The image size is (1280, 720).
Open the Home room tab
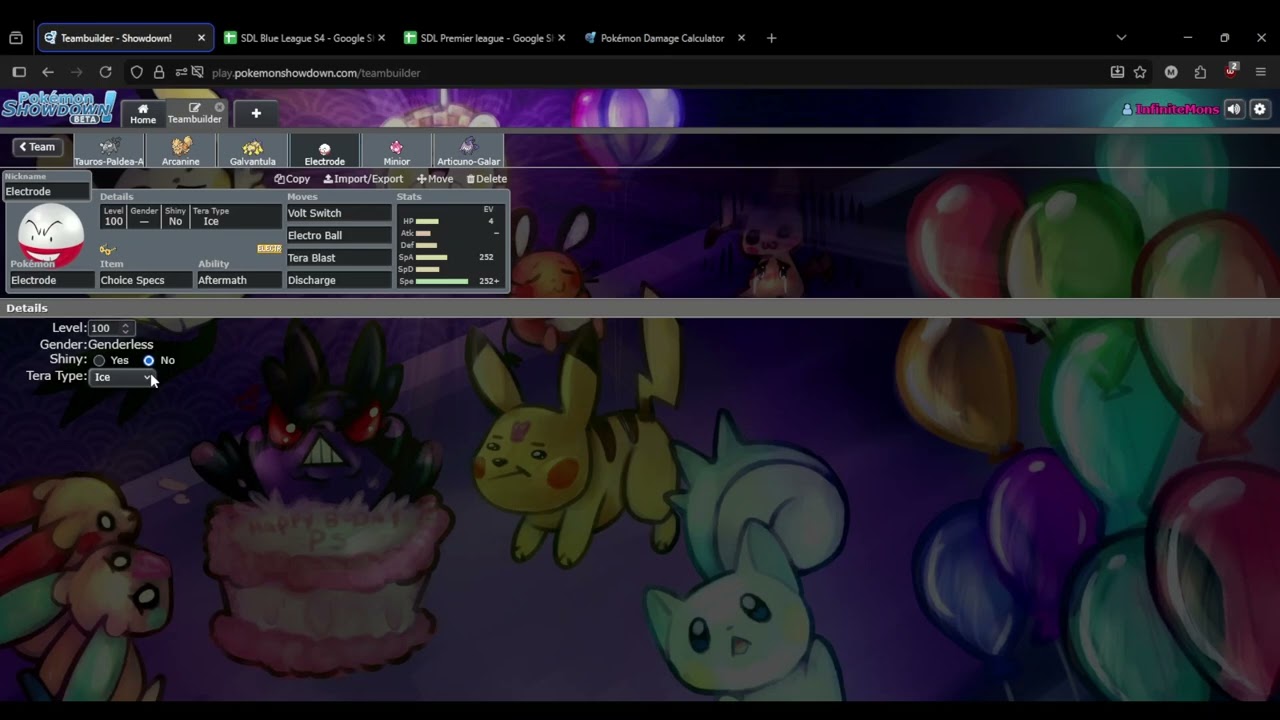click(143, 113)
